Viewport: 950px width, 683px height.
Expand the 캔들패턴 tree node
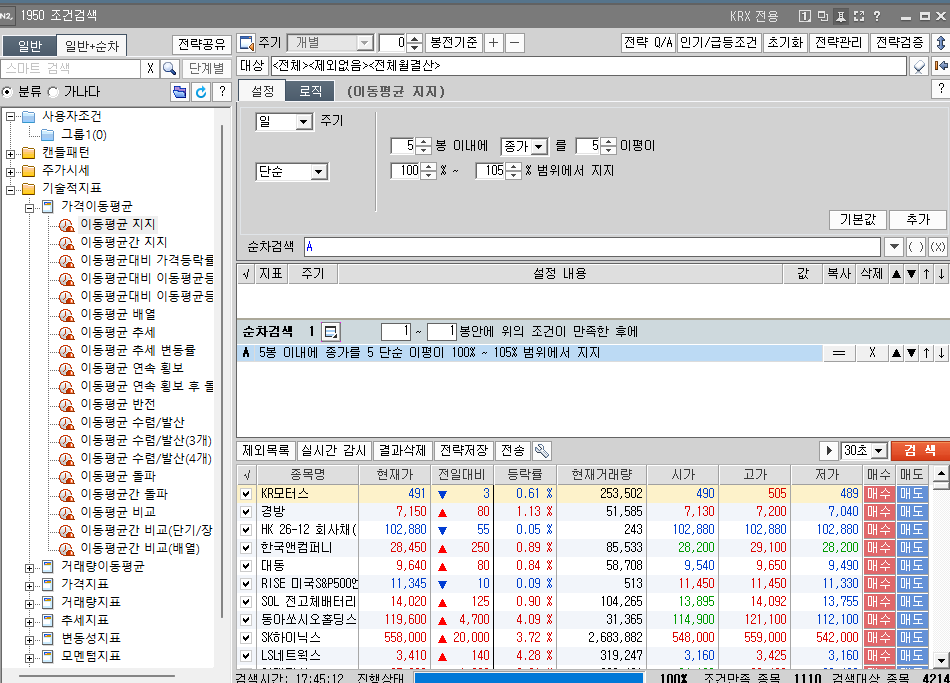click(12, 153)
